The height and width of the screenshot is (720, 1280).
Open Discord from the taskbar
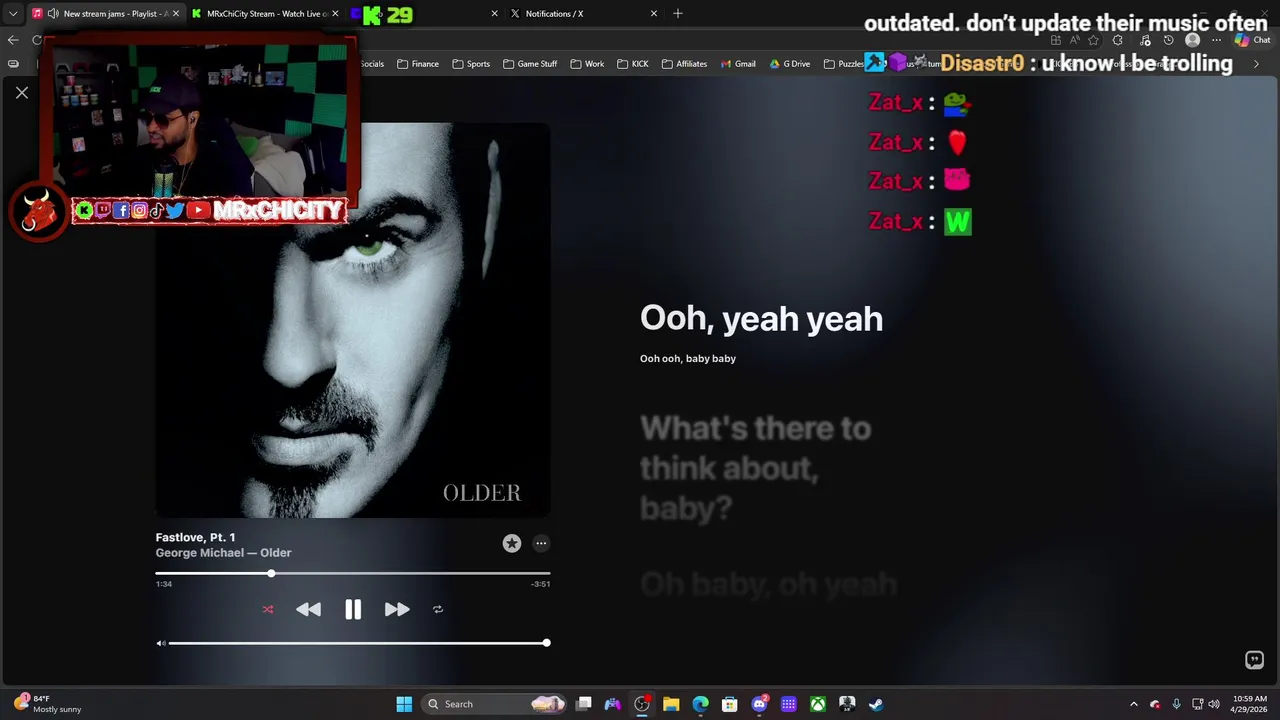(x=759, y=704)
